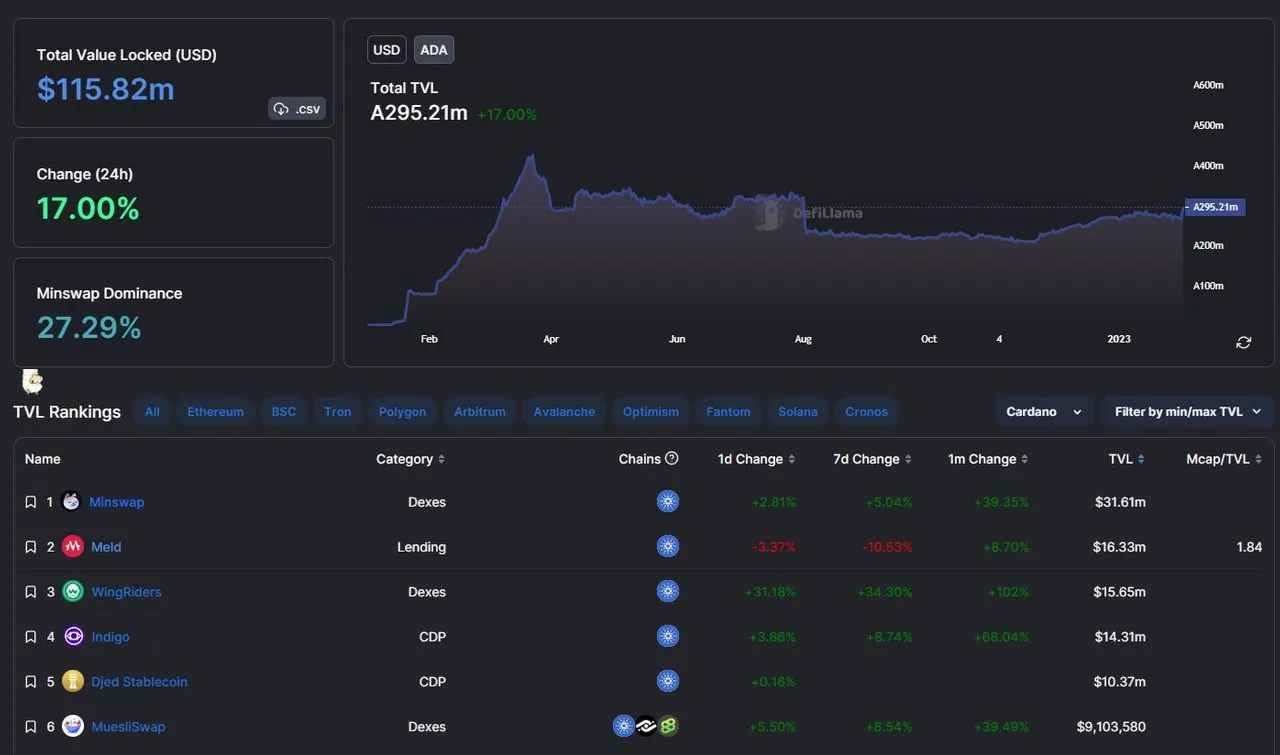This screenshot has width=1280, height=755.
Task: Select the Avalanche chain tab
Action: click(x=564, y=412)
